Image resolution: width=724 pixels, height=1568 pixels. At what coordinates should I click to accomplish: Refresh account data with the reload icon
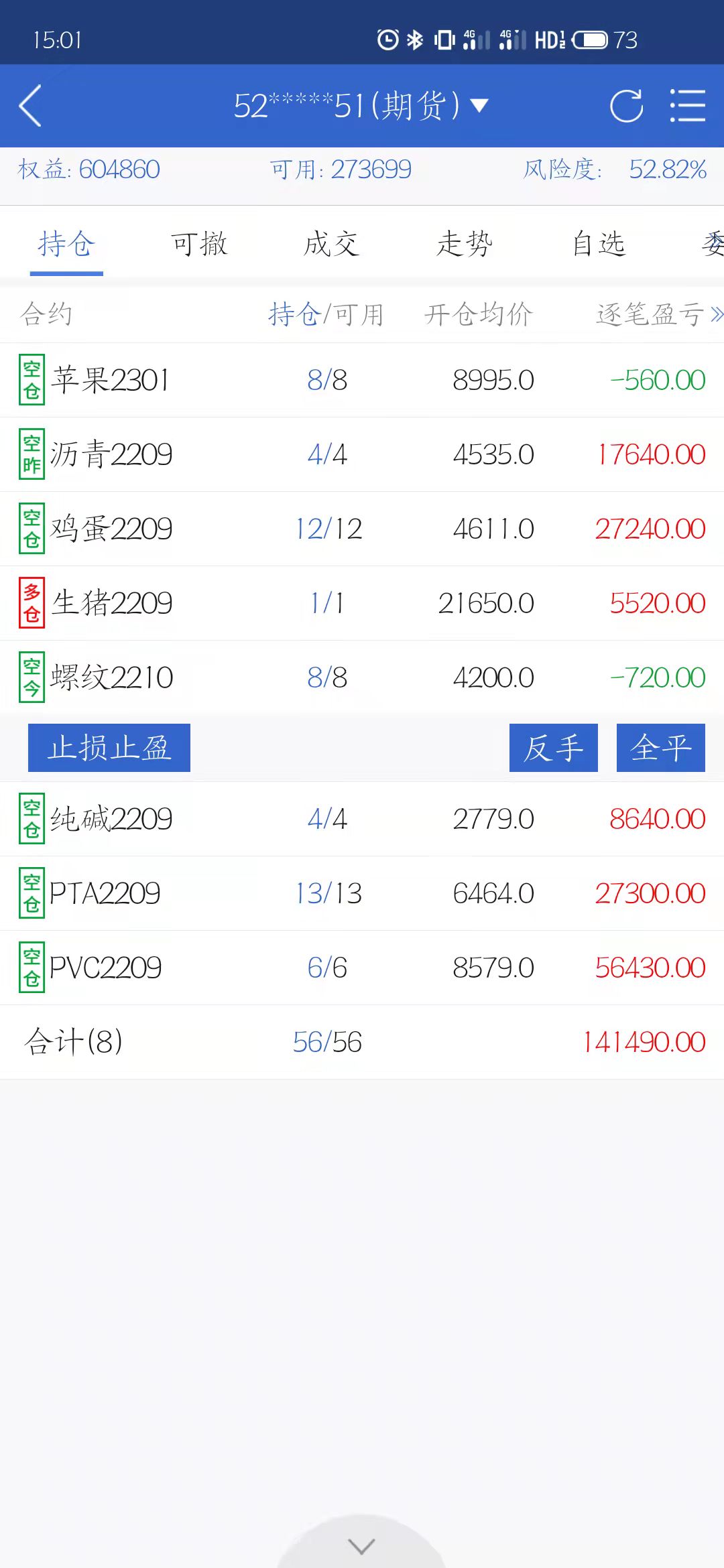(626, 106)
